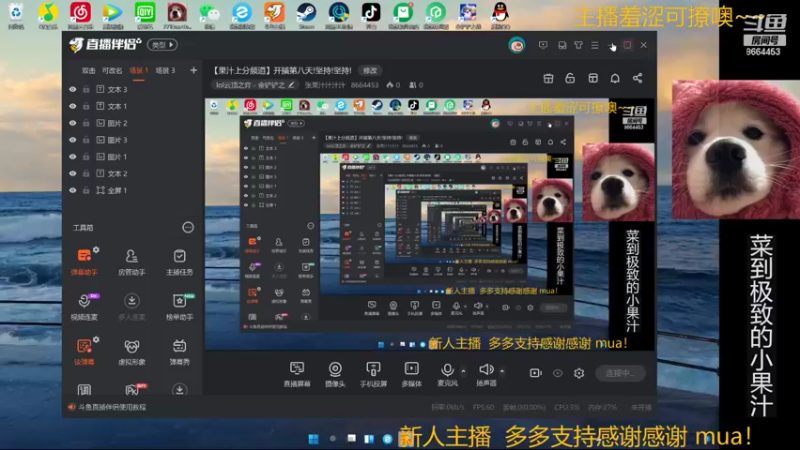The image size is (800, 450).
Task: Switch to the 场景 3 tab
Action: 165,70
